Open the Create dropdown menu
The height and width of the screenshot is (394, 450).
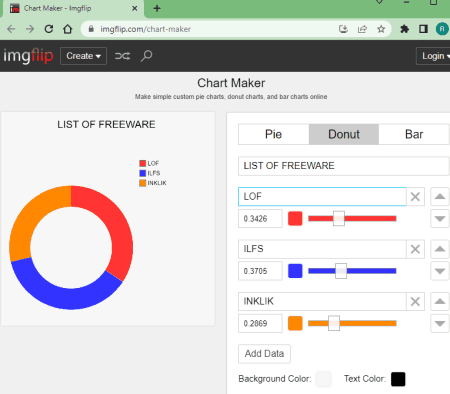(83, 56)
